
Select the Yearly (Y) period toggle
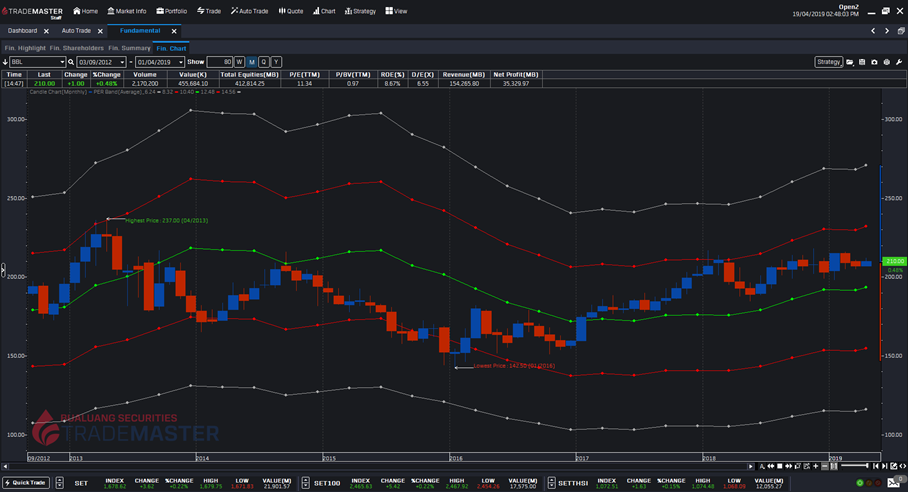[276, 62]
